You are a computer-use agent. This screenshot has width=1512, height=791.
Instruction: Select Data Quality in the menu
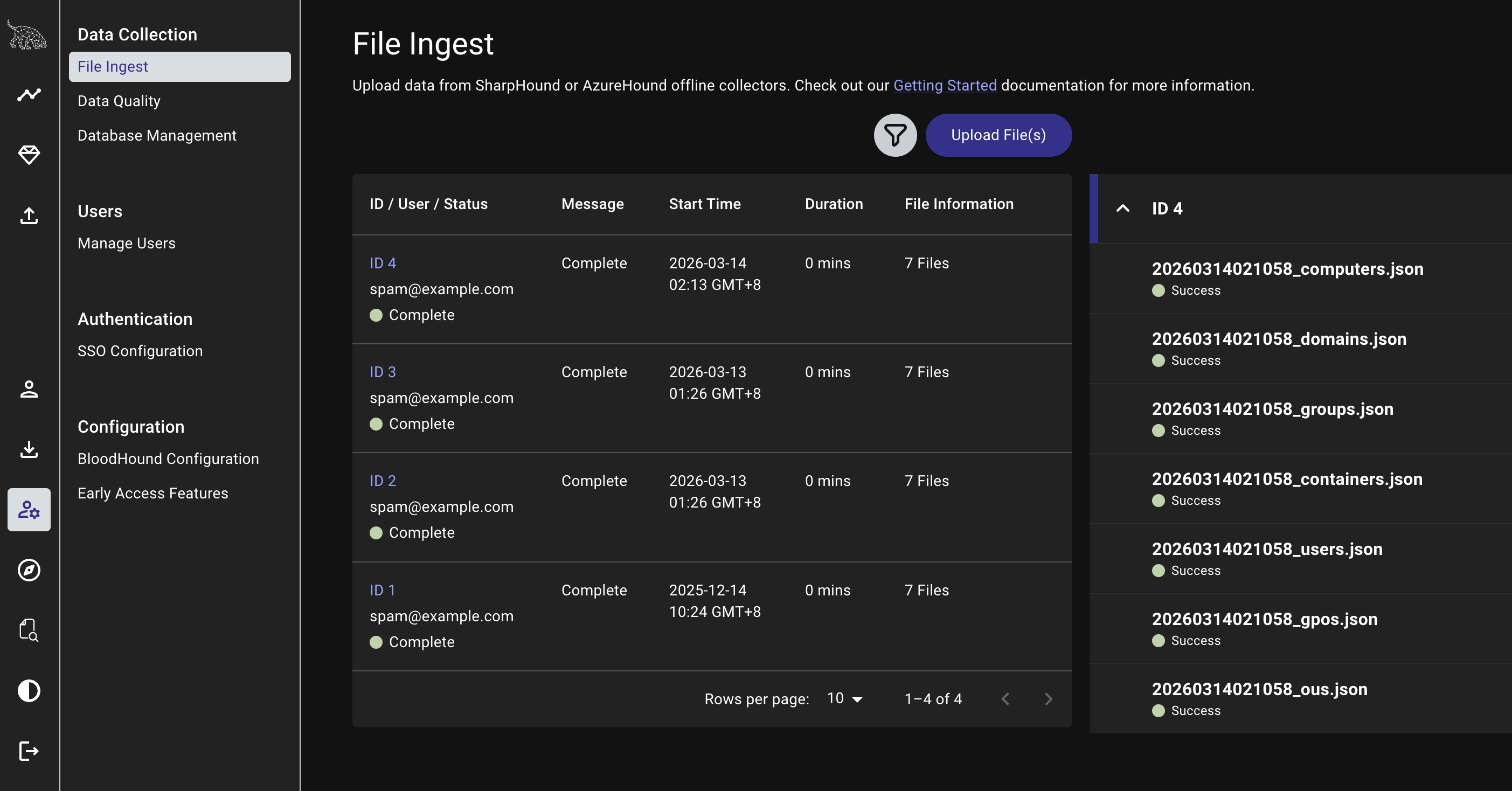tap(119, 101)
